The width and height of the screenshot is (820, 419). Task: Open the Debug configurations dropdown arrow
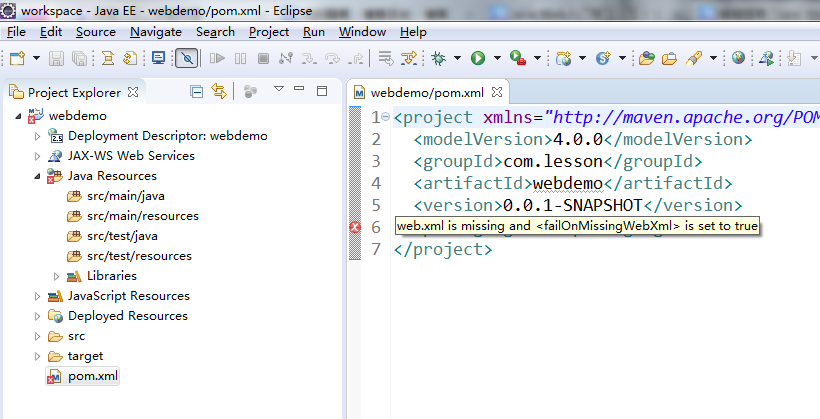(457, 58)
